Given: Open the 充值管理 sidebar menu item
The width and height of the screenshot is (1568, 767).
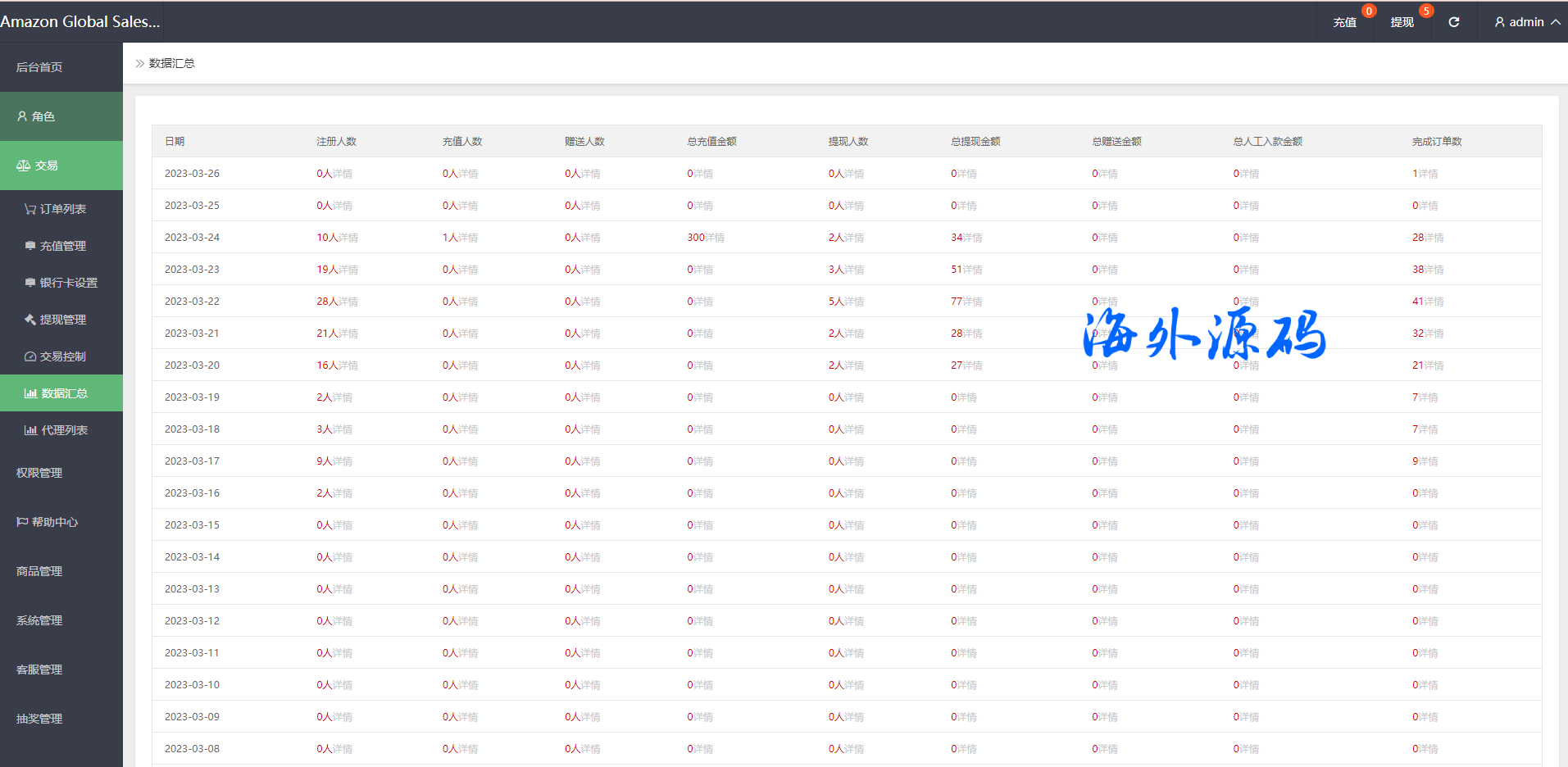Looking at the screenshot, I should click(62, 246).
